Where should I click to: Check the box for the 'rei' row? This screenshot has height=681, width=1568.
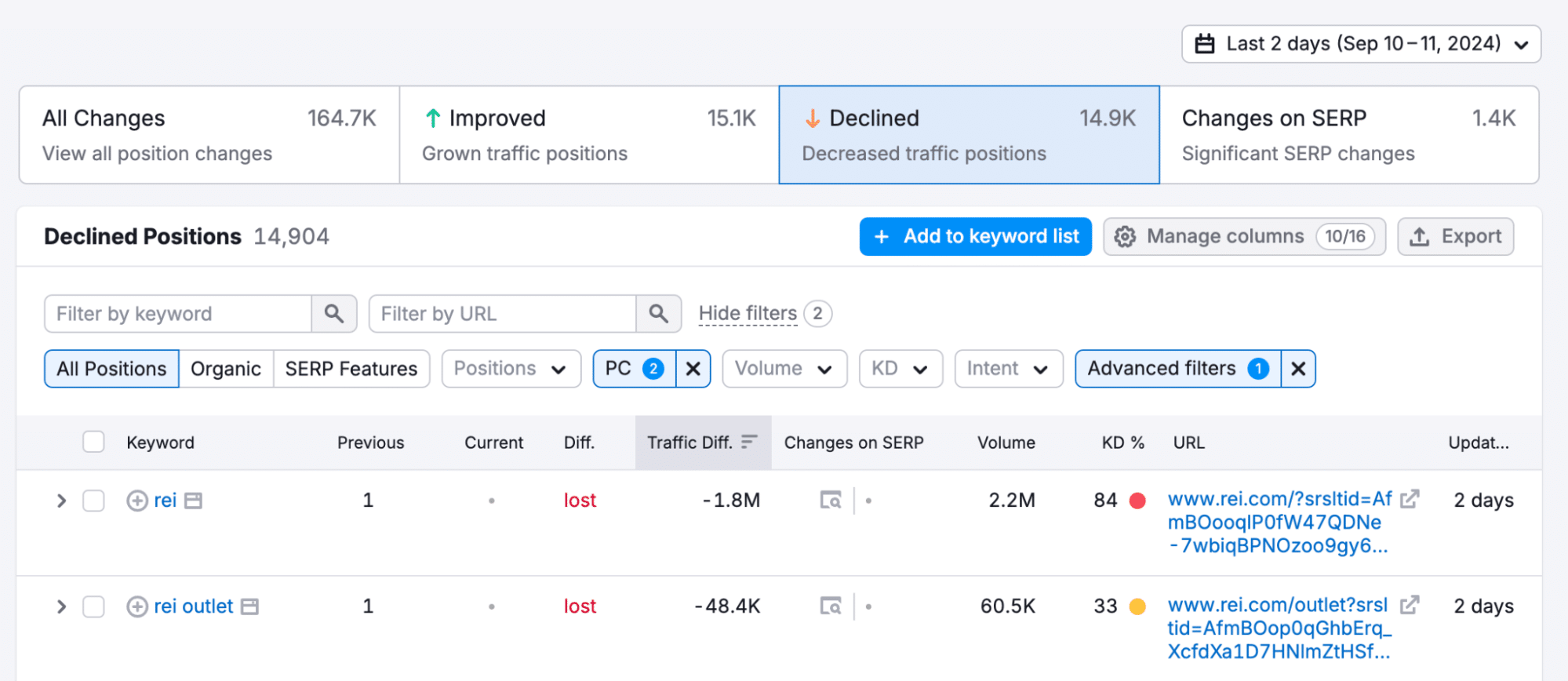point(93,501)
